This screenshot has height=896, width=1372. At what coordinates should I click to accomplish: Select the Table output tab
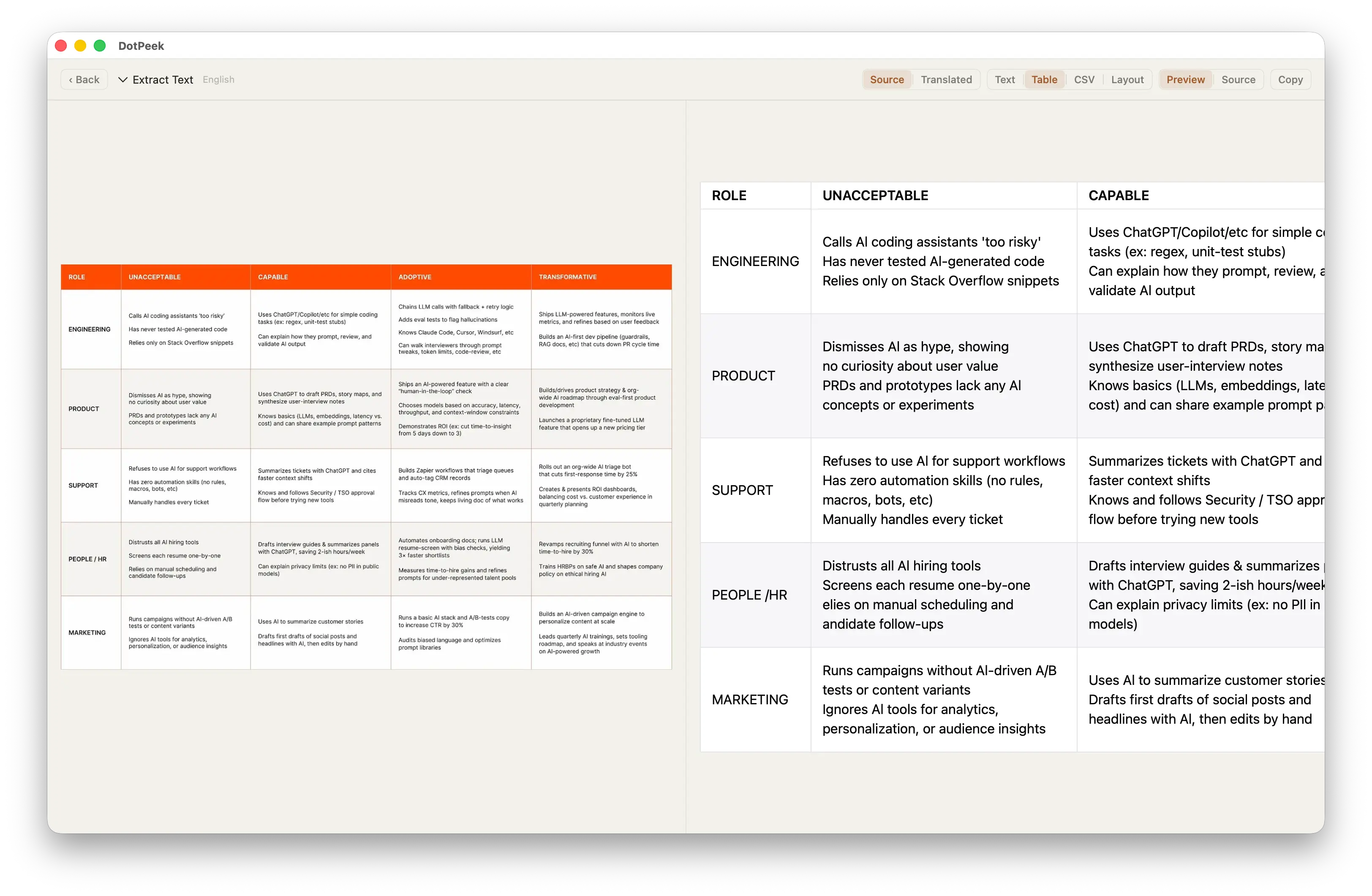coord(1044,79)
